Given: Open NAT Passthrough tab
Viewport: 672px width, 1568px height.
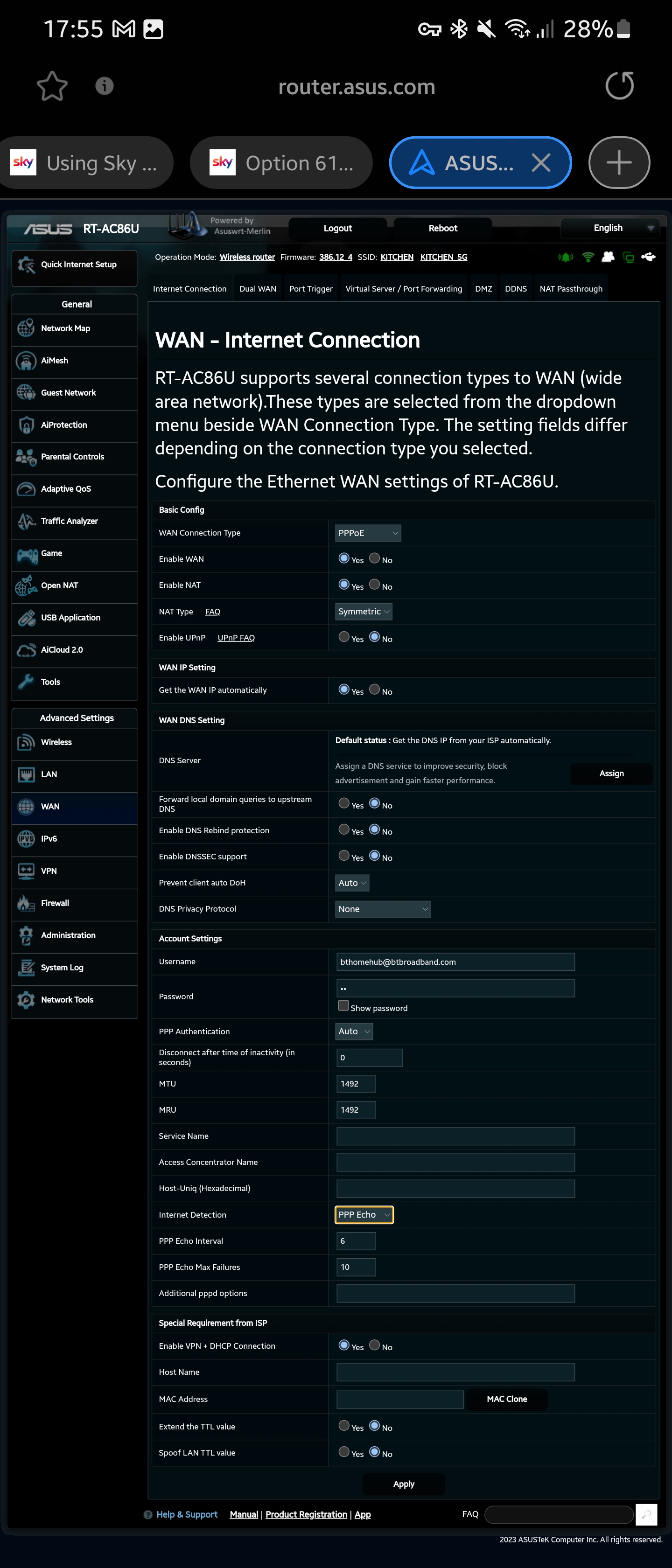Looking at the screenshot, I should click(571, 289).
